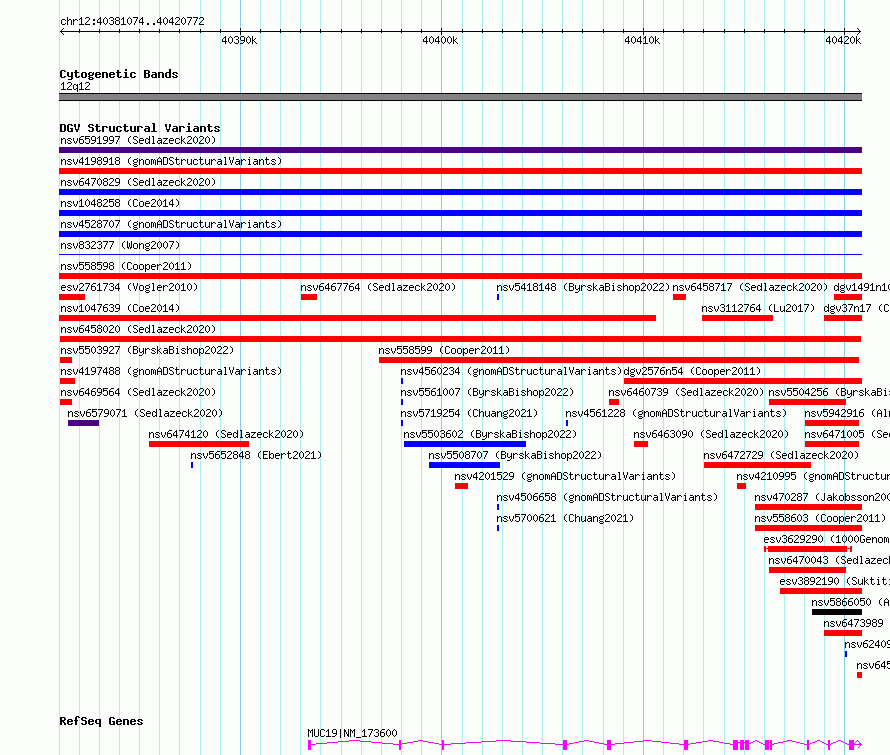
Task: Click the nsv1048258 (Coe2014) label
Action: (x=120, y=203)
